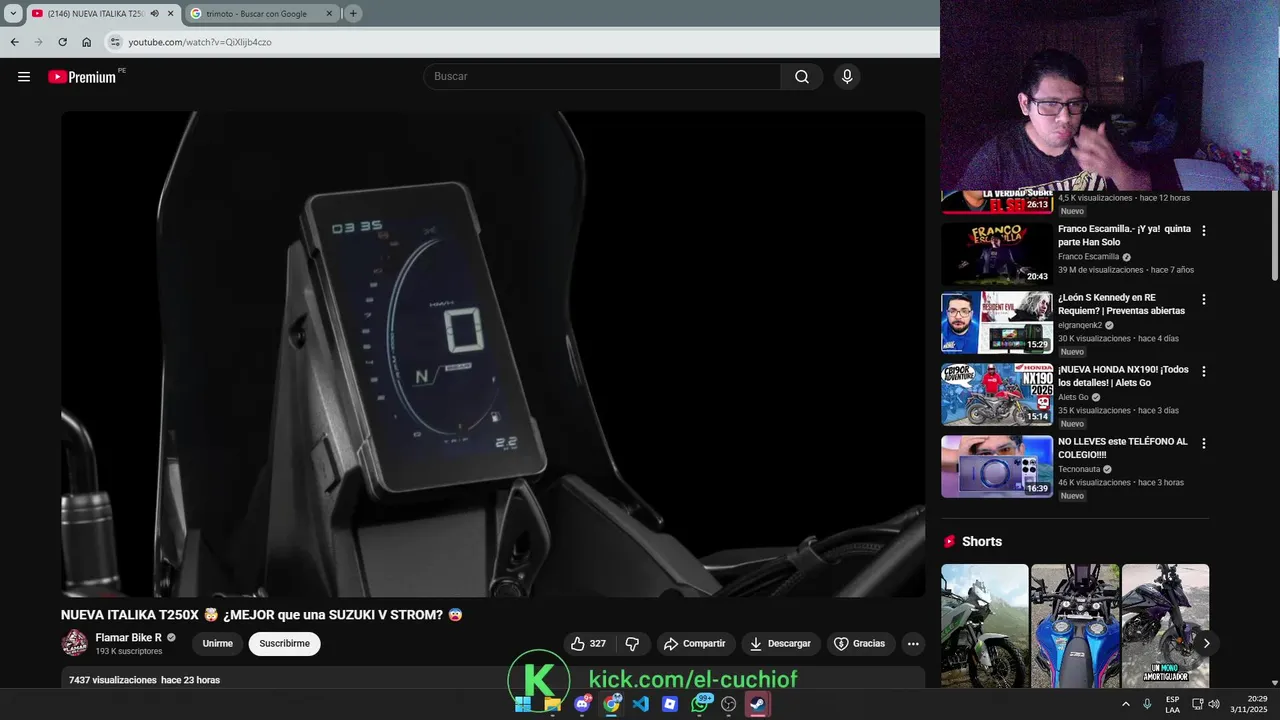1280x720 pixels.
Task: Open Chrome from taskbar
Action: [611, 704]
